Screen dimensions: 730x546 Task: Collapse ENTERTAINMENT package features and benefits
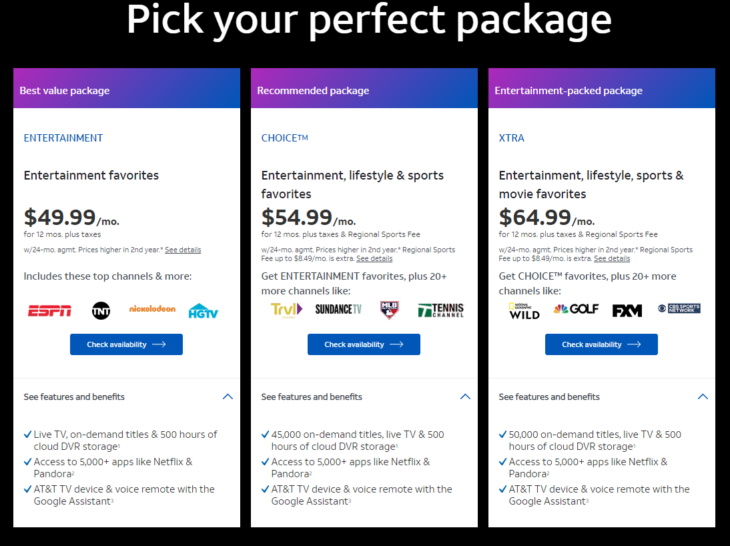coord(228,397)
